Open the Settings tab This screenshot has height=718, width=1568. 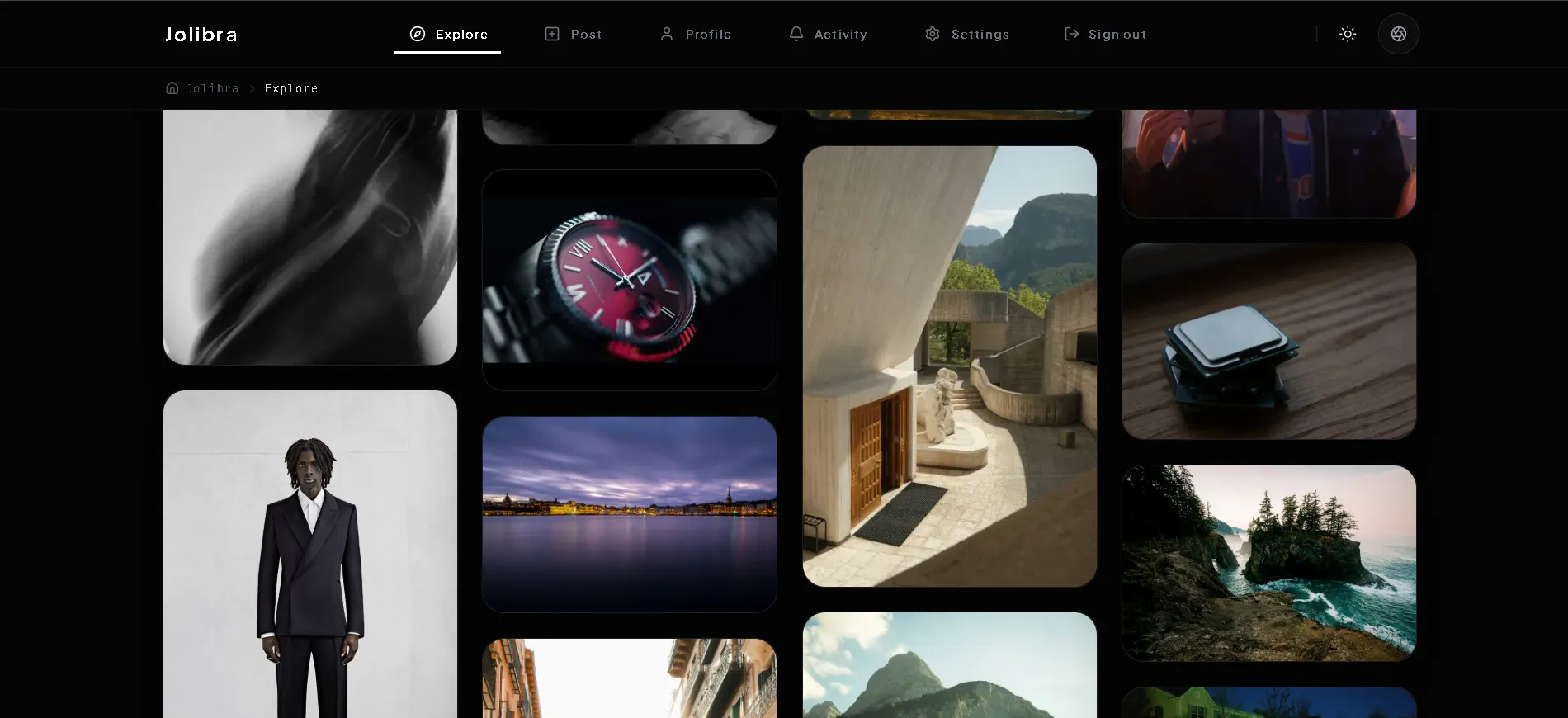(966, 34)
